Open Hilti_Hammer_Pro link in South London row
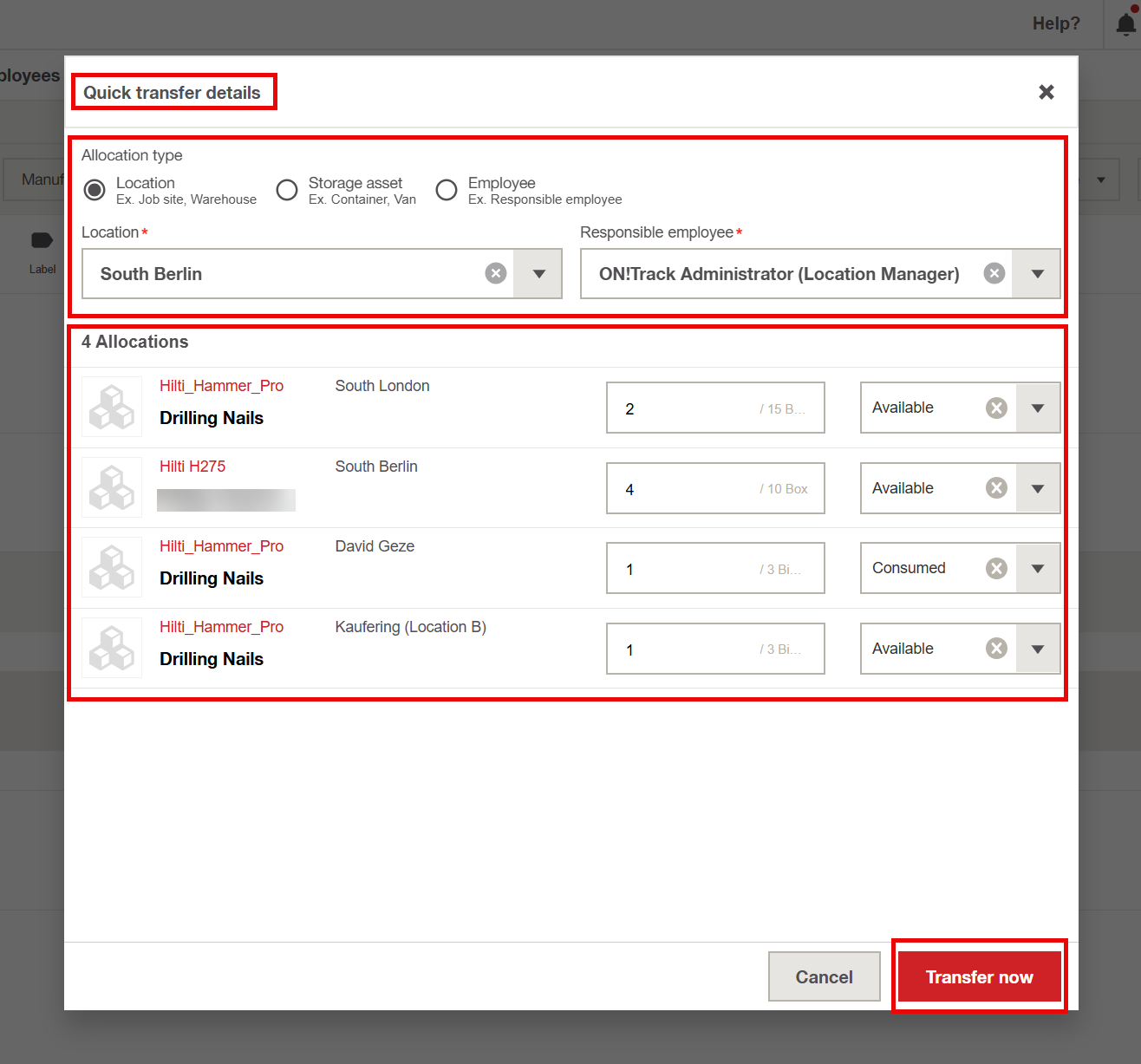The image size is (1141, 1064). coord(221,386)
